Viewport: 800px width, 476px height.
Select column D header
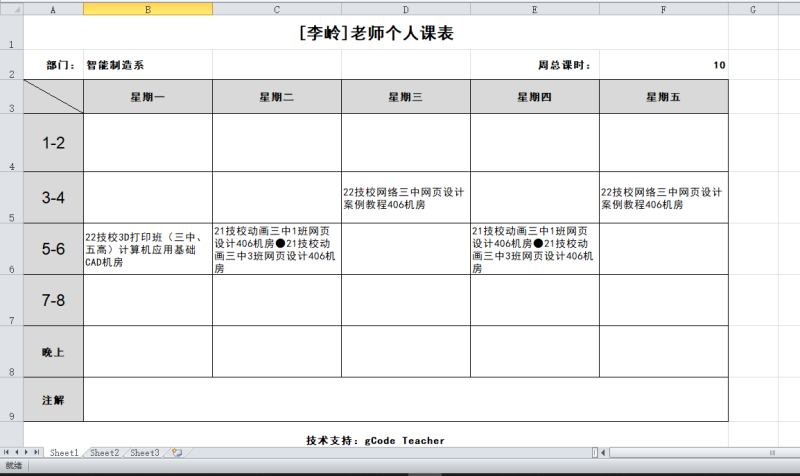point(405,9)
